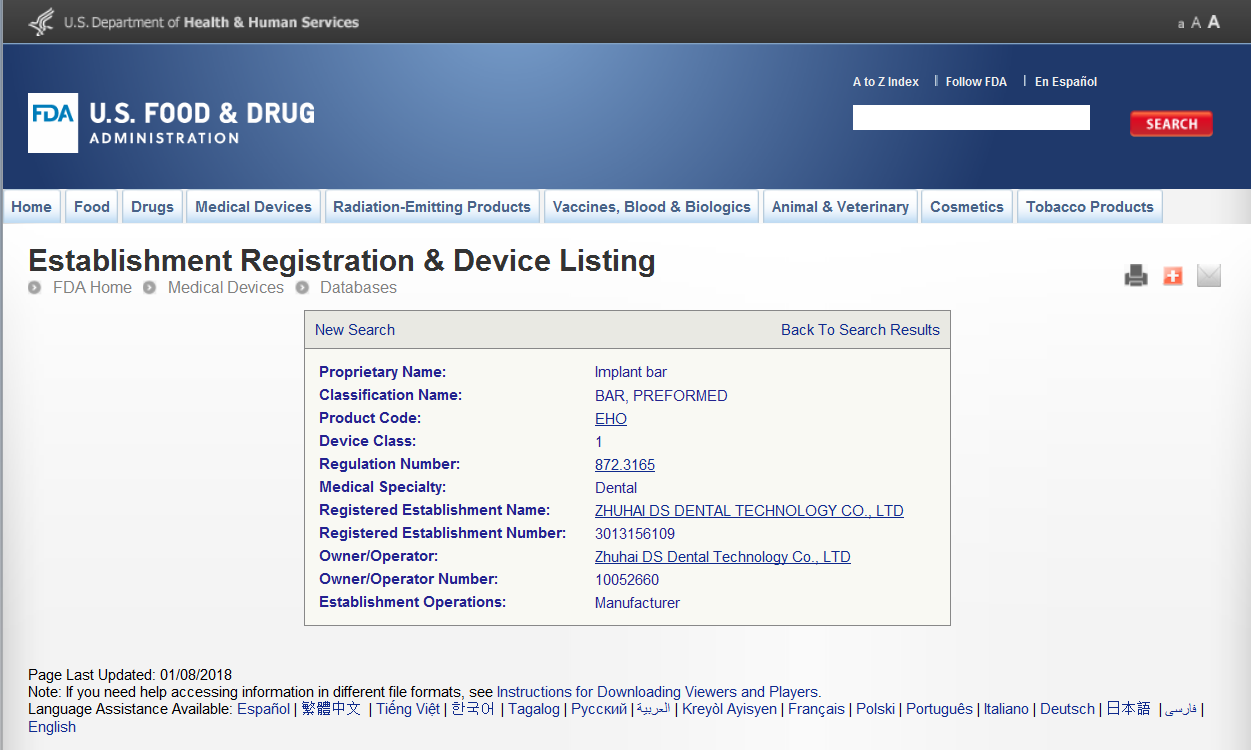Open the Follow FDA link

(976, 82)
